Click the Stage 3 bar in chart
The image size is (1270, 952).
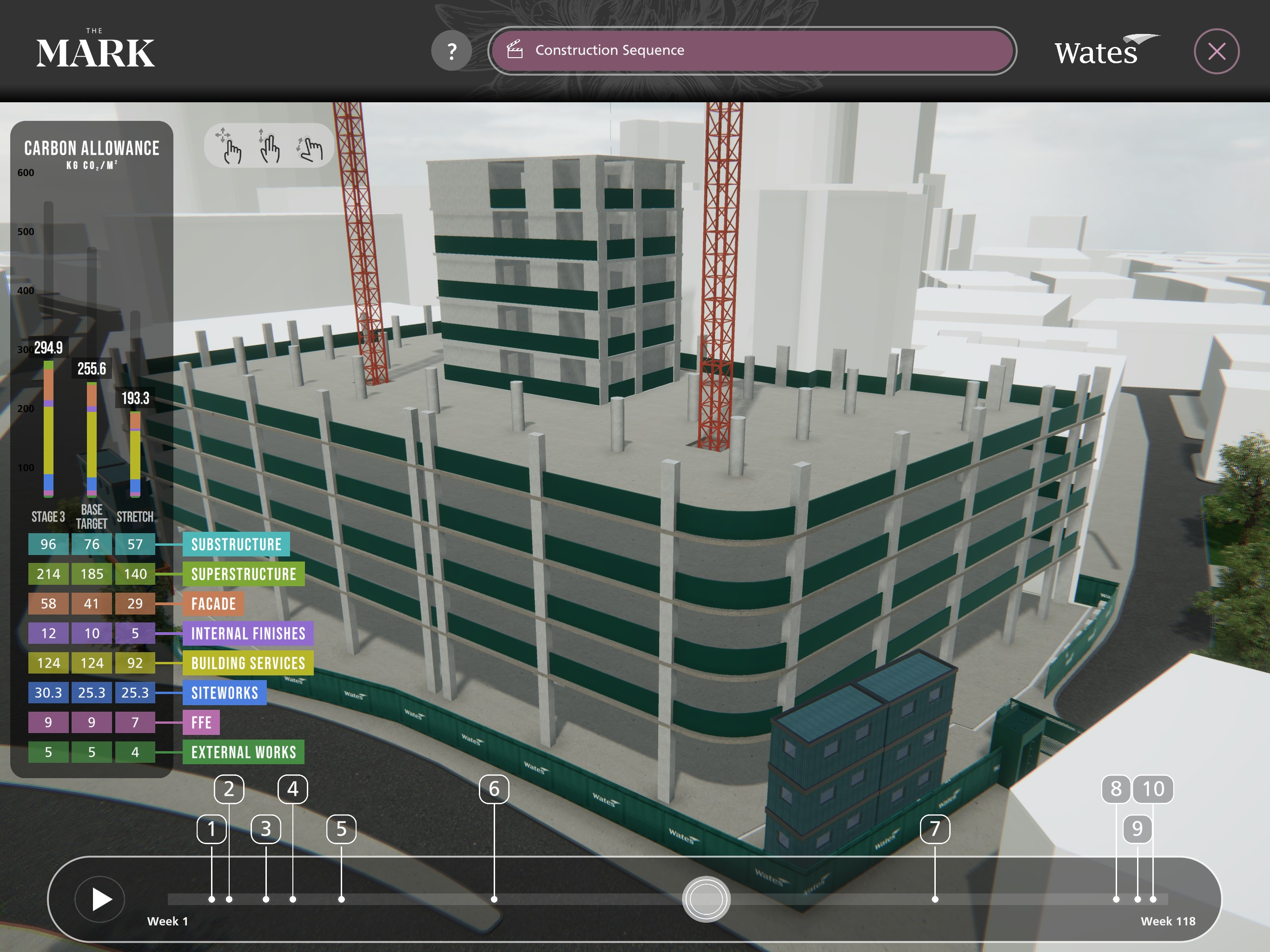click(x=48, y=428)
